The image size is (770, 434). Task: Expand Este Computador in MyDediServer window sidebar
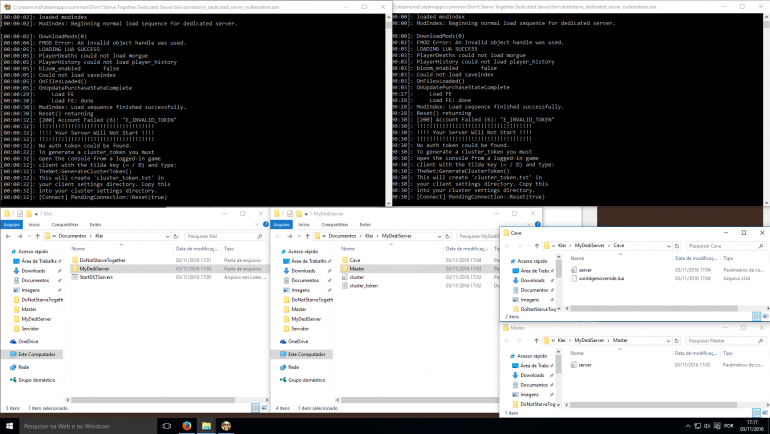[276, 354]
